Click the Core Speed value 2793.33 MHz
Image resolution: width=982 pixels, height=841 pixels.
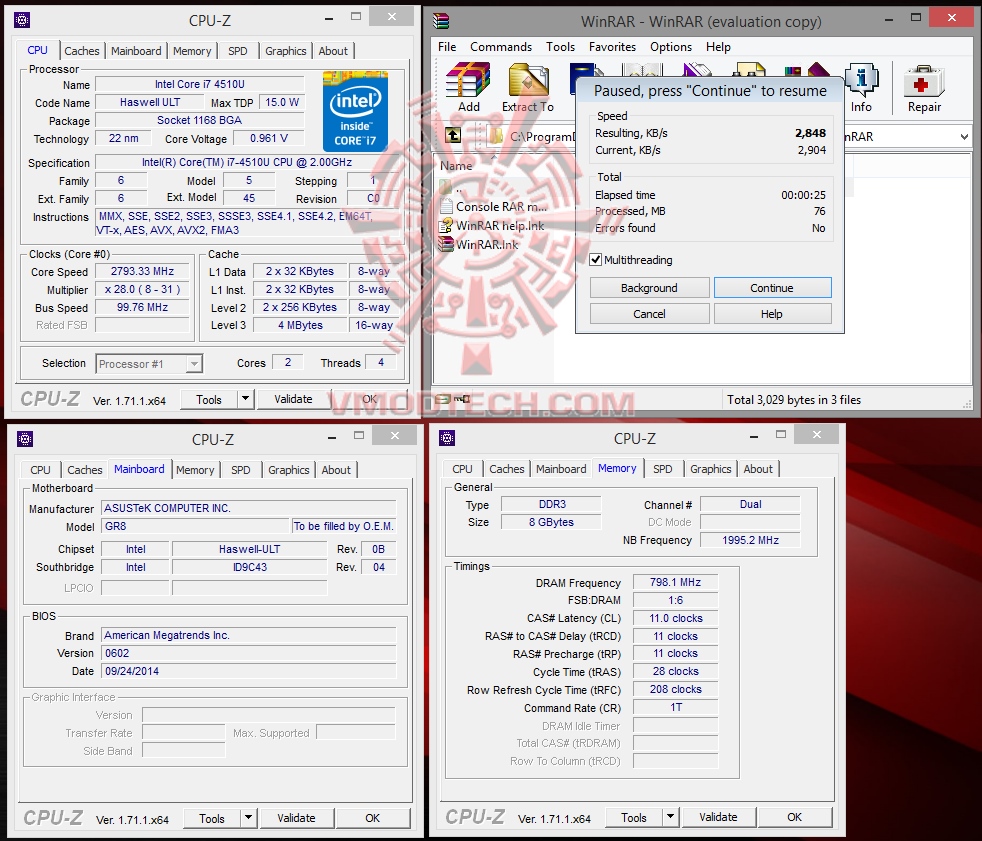pos(142,271)
